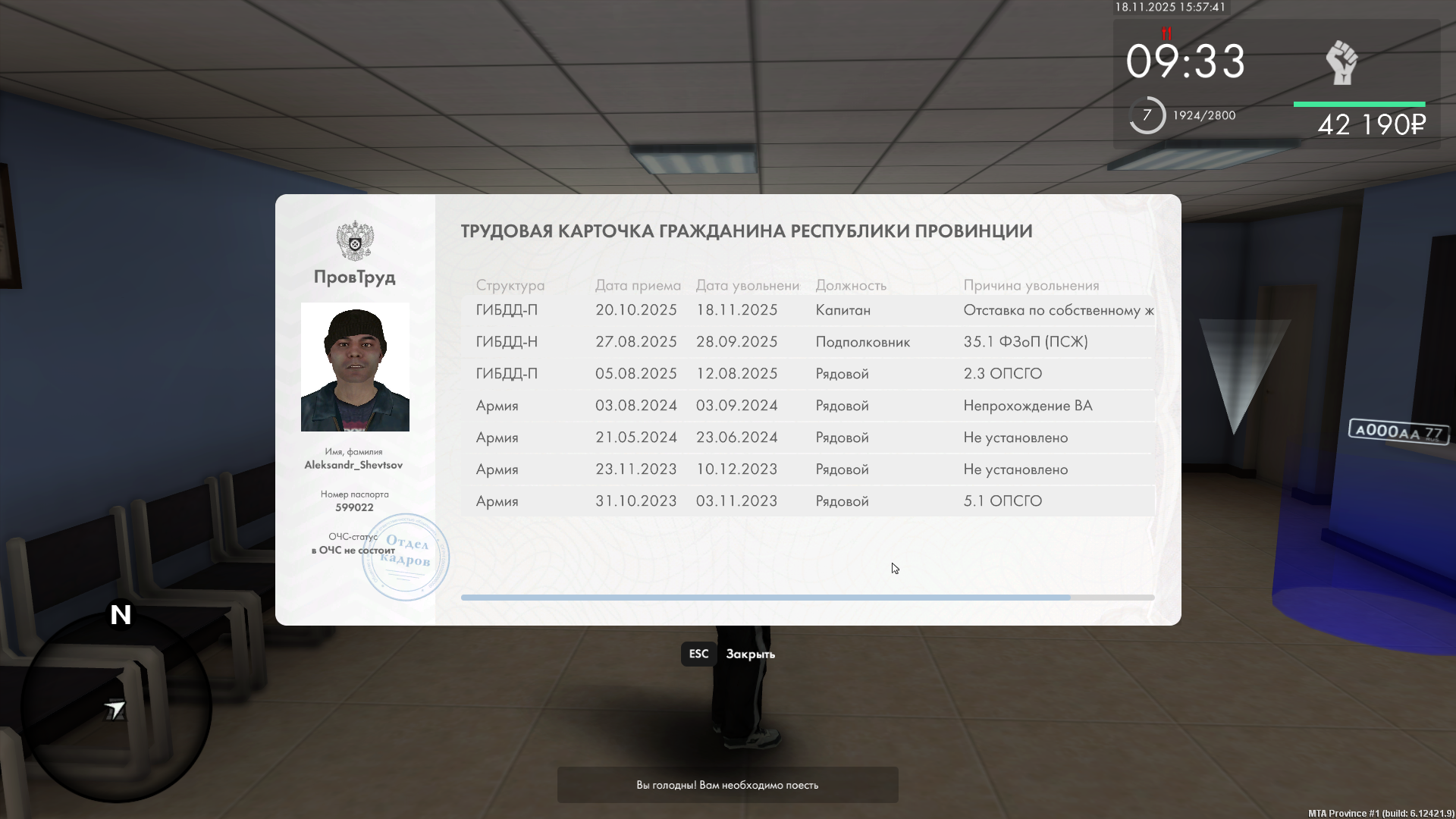
Task: Click the ProvTrud coat of arms emblem
Action: [355, 240]
